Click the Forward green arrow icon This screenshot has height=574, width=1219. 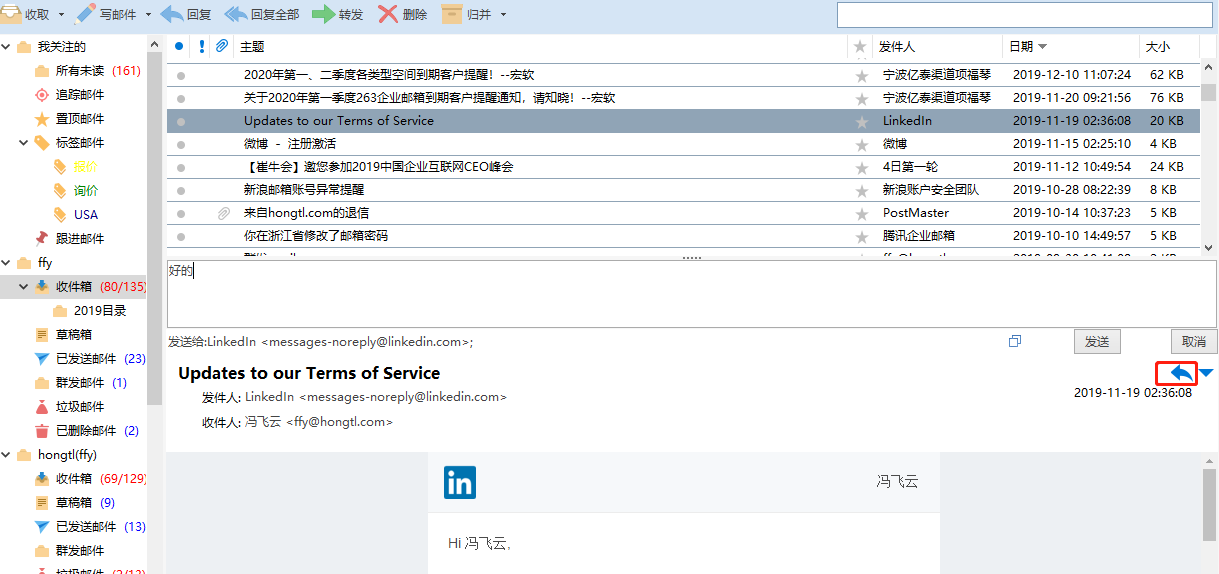pyautogui.click(x=323, y=14)
